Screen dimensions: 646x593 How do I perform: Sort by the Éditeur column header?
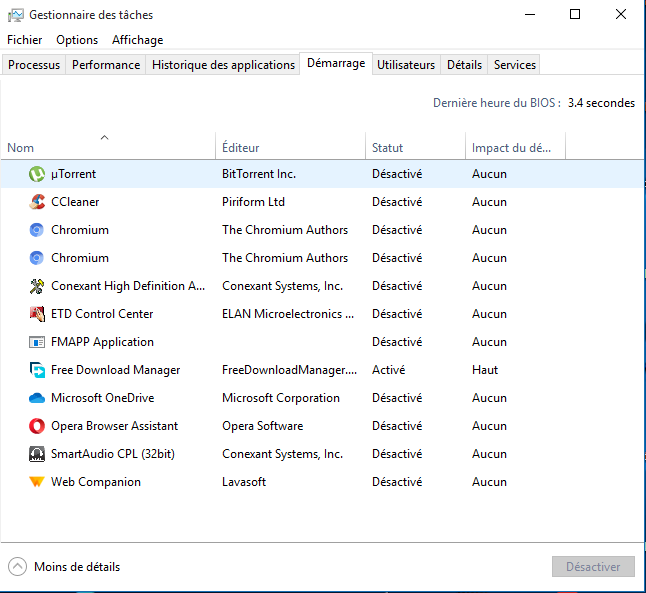(x=290, y=146)
